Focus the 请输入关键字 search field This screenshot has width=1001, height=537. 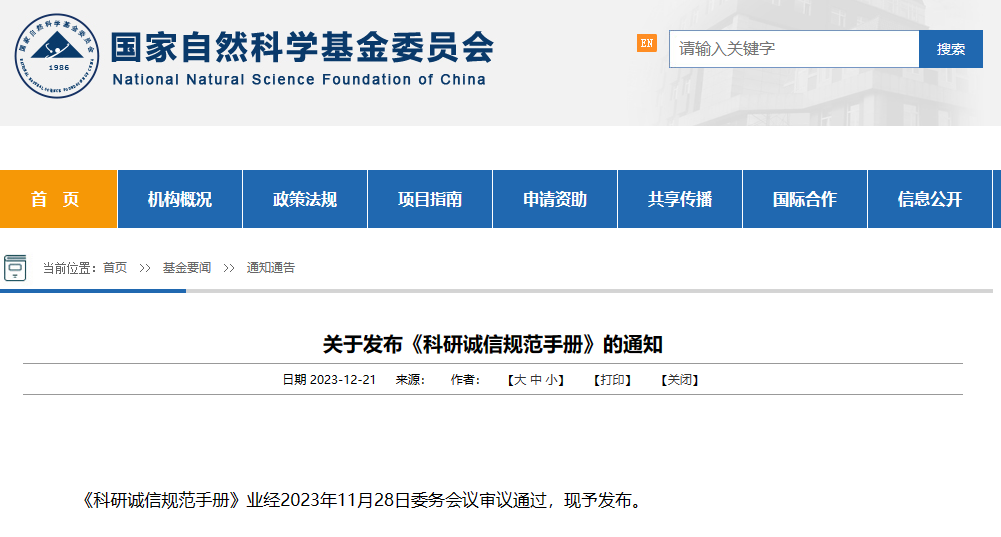[x=794, y=49]
